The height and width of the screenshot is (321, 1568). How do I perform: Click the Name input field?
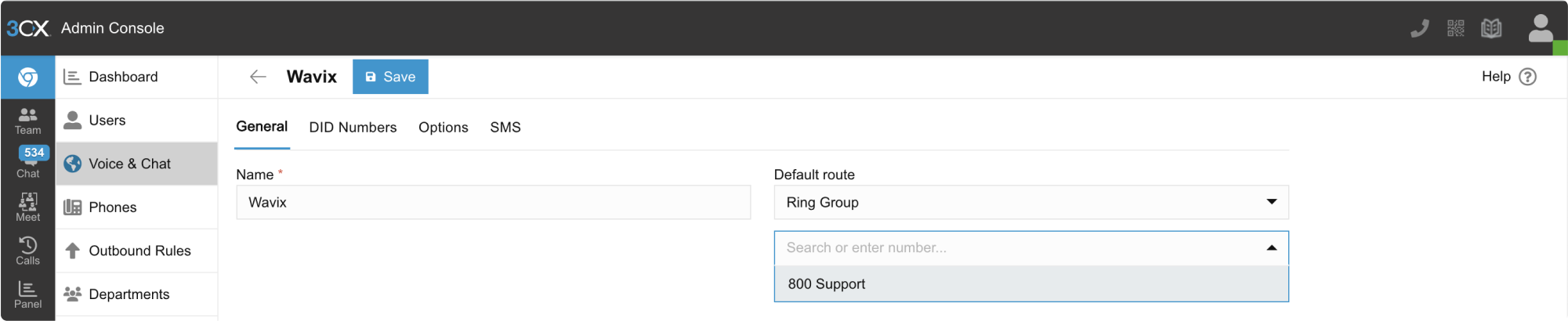[x=493, y=203]
